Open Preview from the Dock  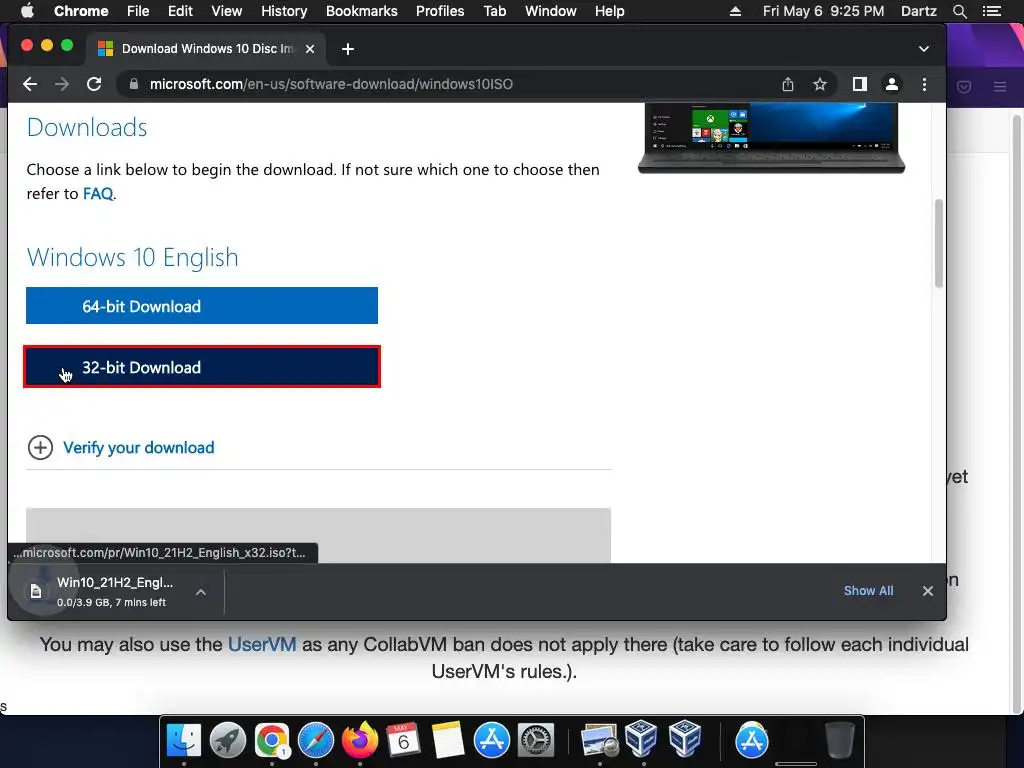pos(599,741)
